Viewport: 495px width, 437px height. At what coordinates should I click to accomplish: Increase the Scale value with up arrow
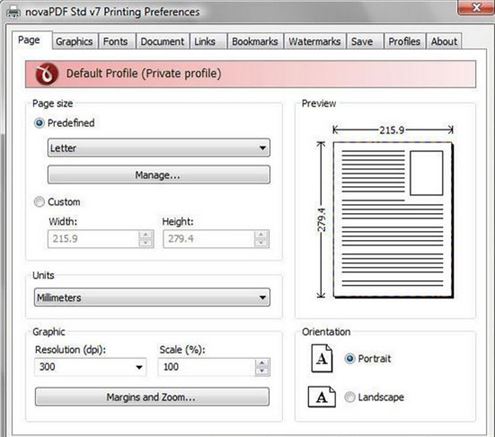[x=262, y=363]
